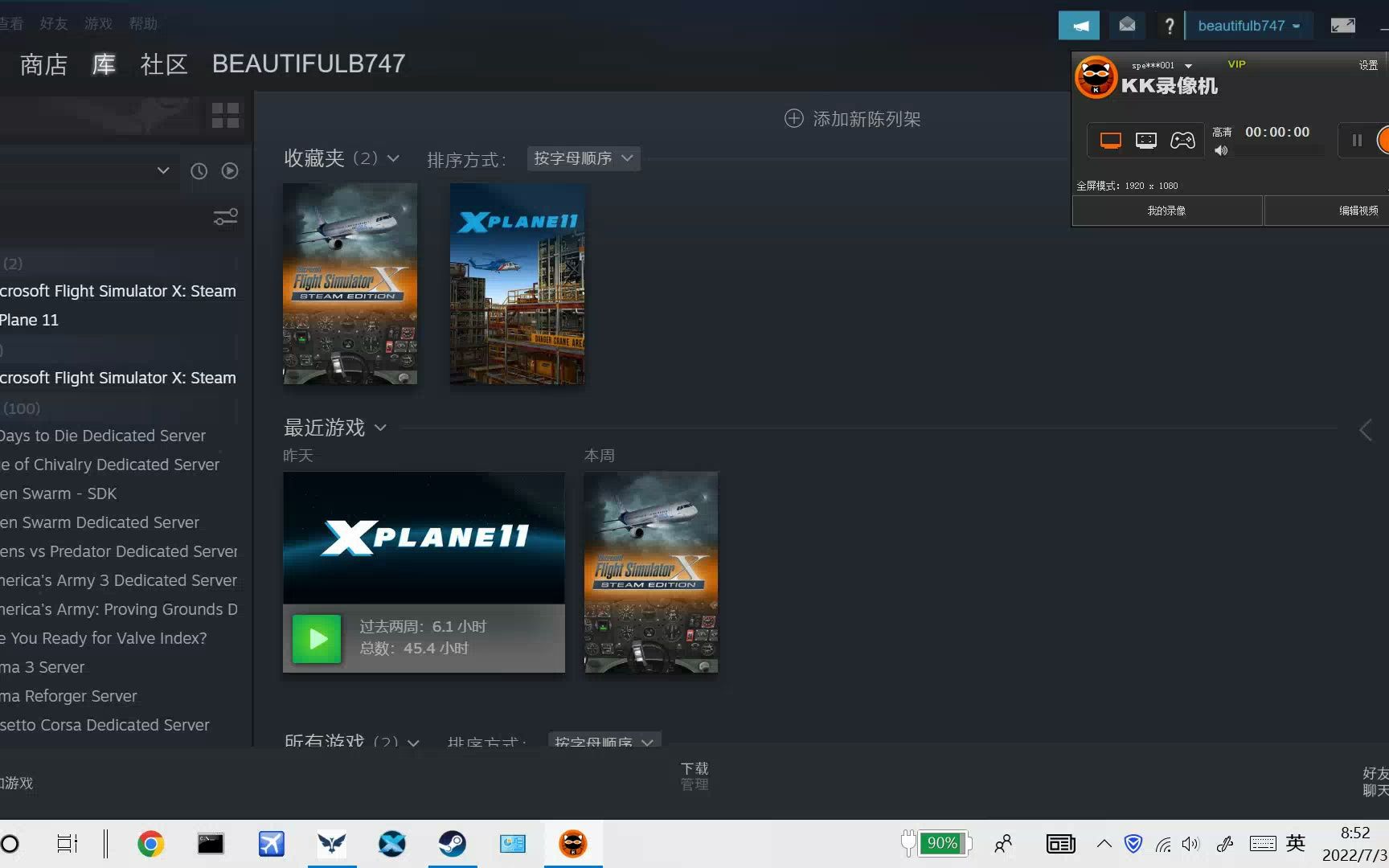Screen dimensions: 1389x868
Task: Open the terminal window taskbar icon
Action: point(211,844)
